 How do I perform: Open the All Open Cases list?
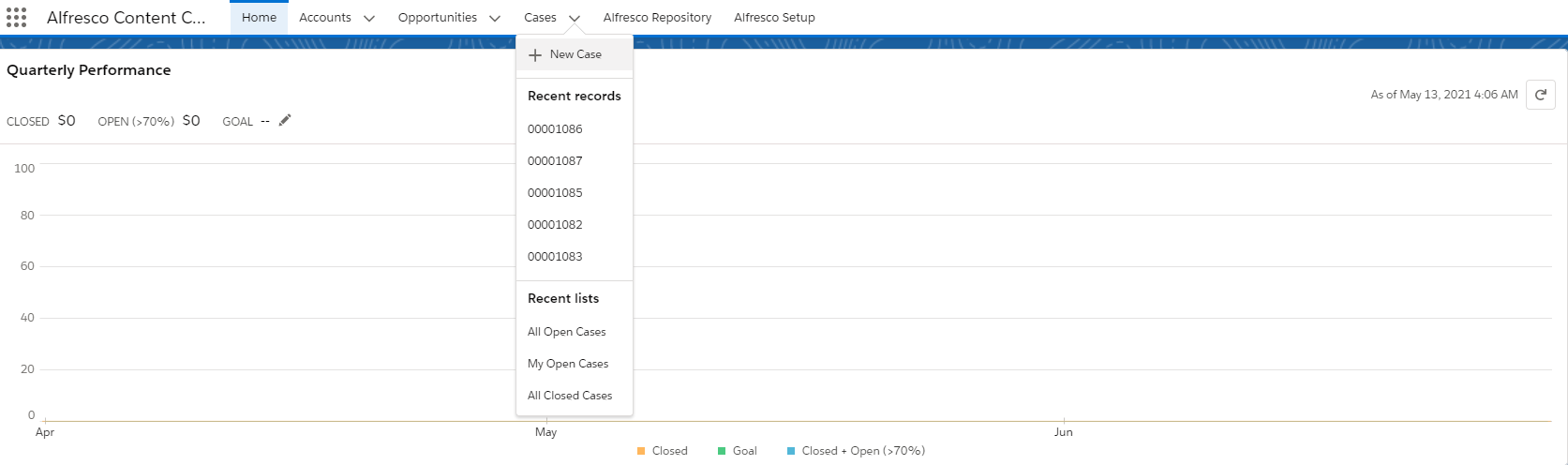(x=566, y=332)
